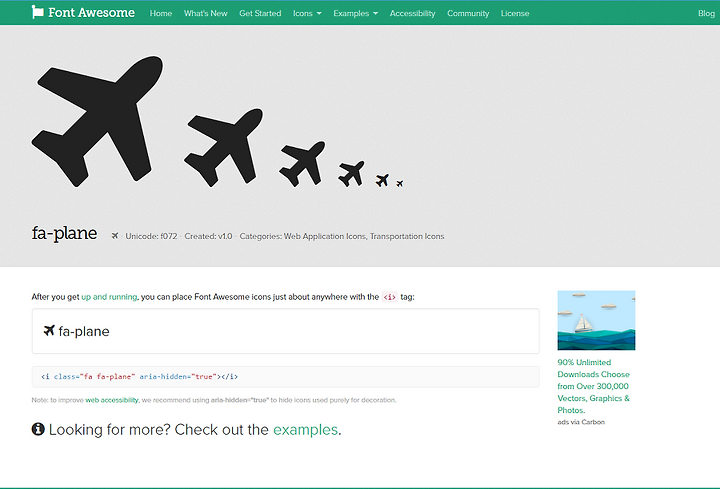Click the 'fa-plane' label in example box
Viewport: 720px width, 489px height.
[84, 332]
